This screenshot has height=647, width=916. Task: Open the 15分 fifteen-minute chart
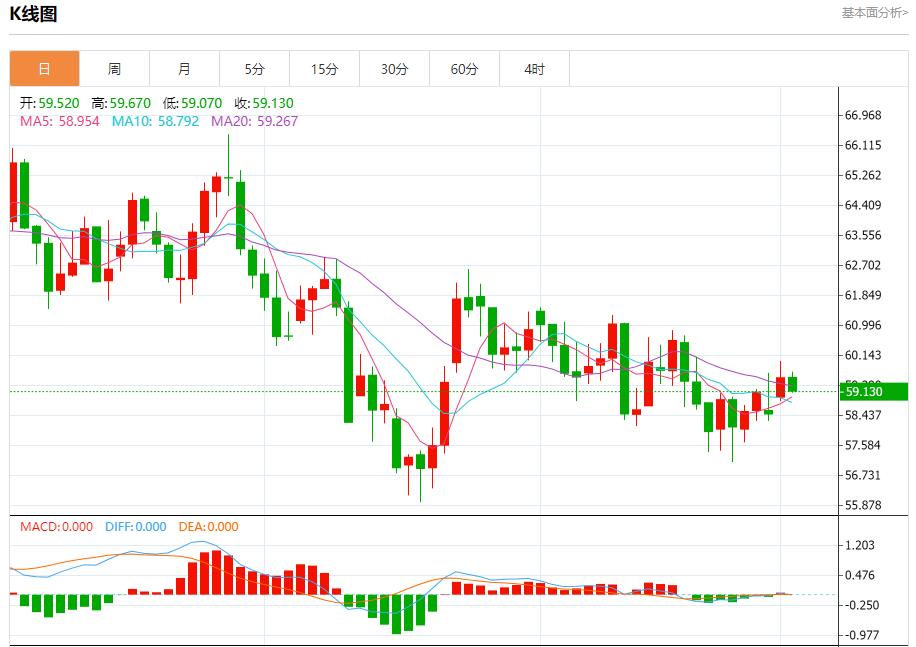pyautogui.click(x=324, y=68)
